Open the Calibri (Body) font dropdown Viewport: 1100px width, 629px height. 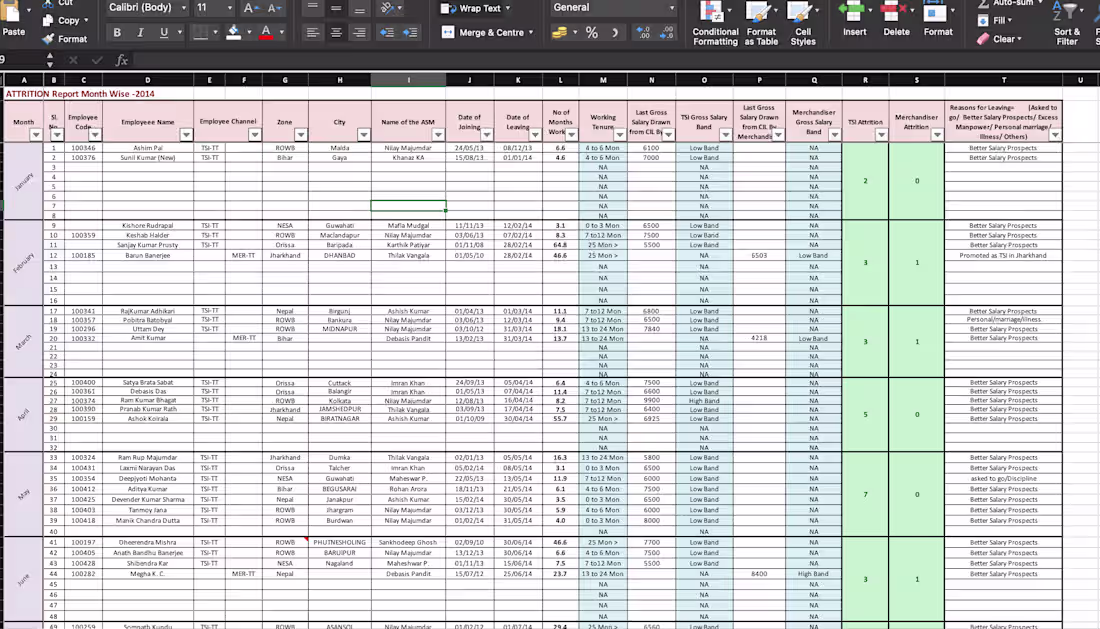pyautogui.click(x=183, y=8)
